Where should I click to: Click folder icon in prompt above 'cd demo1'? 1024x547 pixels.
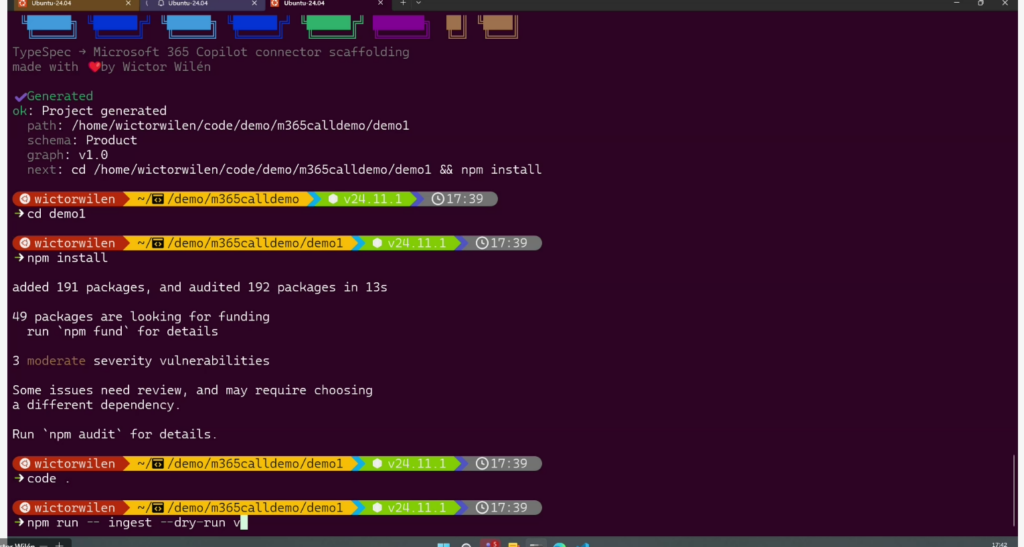pyautogui.click(x=158, y=199)
